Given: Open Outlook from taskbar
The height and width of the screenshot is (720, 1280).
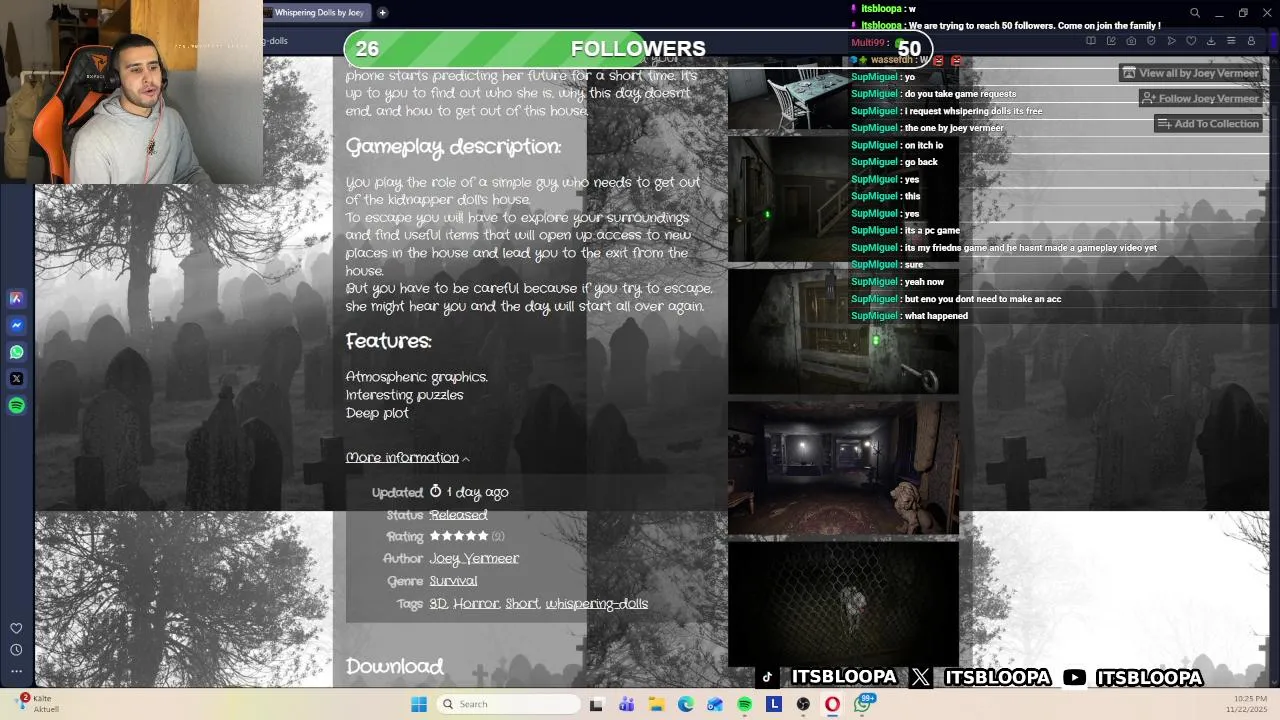Looking at the screenshot, I should [715, 704].
